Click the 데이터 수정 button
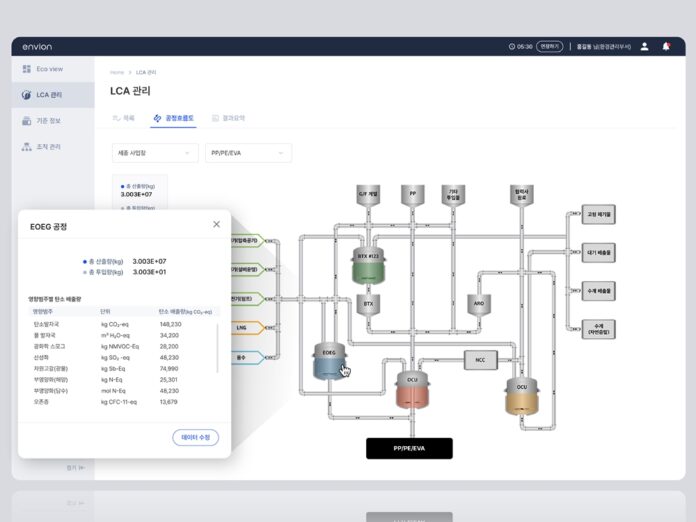This screenshot has height=522, width=696. pos(195,437)
